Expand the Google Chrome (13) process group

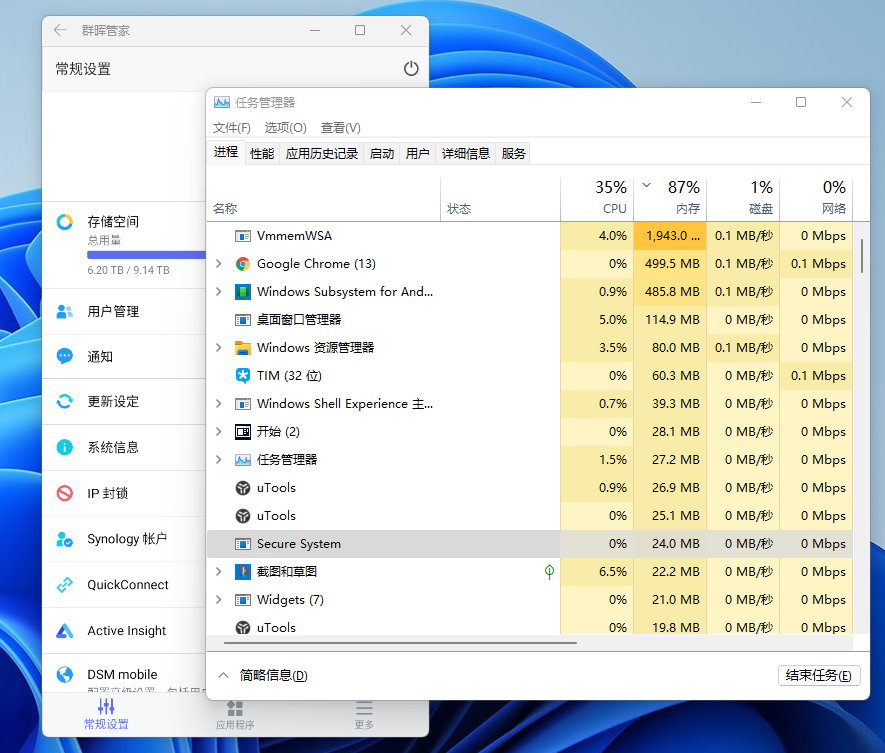pos(219,264)
